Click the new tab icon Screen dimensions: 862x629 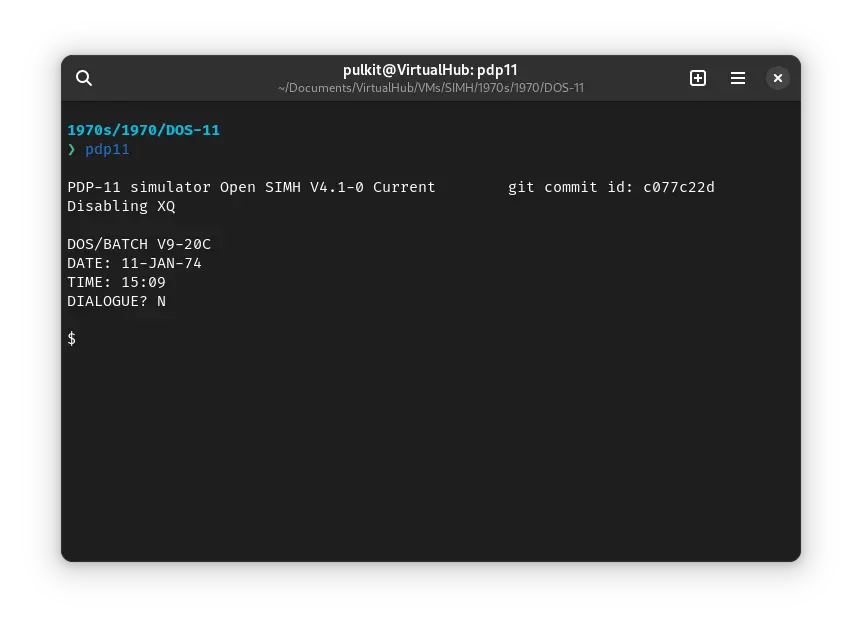coord(698,78)
